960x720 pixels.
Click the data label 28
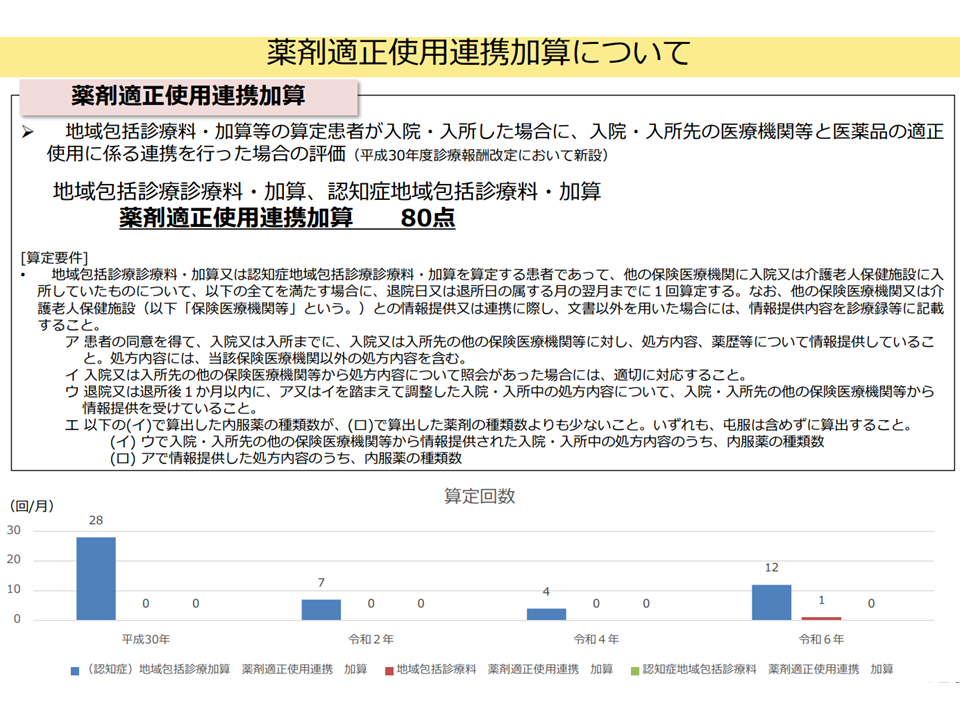[x=96, y=520]
